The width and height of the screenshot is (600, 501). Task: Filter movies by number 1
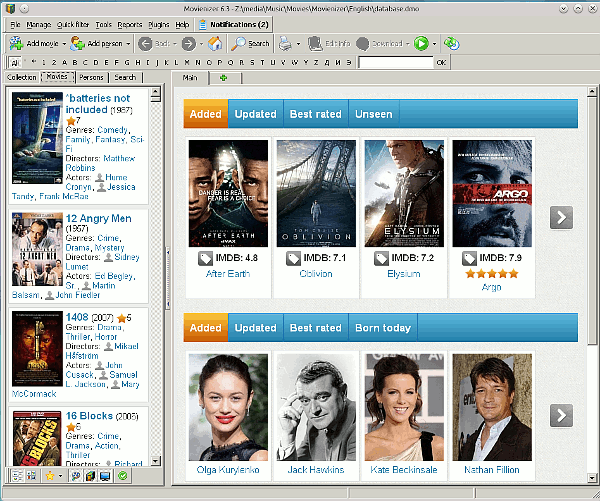(44, 62)
